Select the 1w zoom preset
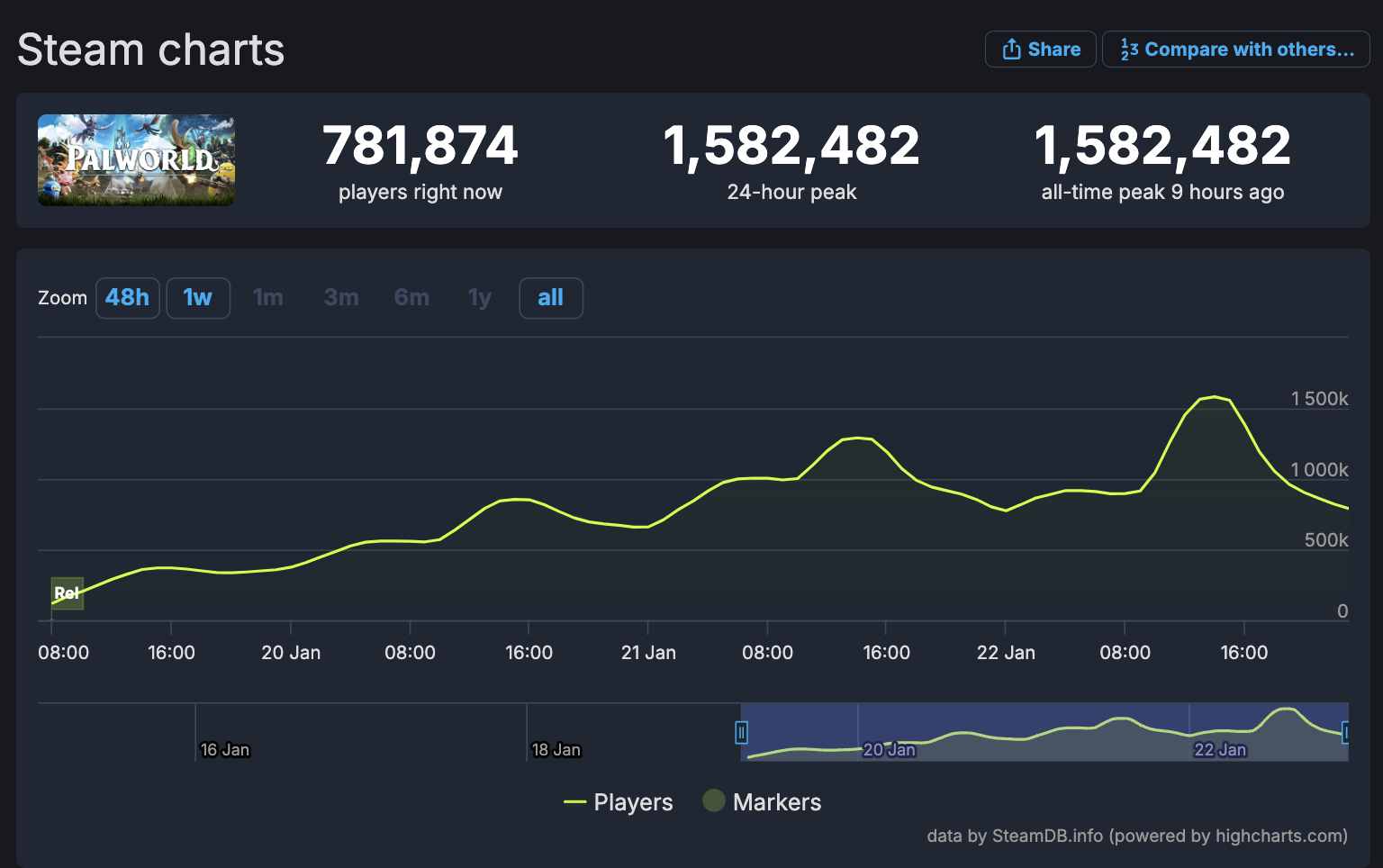 coord(197,297)
